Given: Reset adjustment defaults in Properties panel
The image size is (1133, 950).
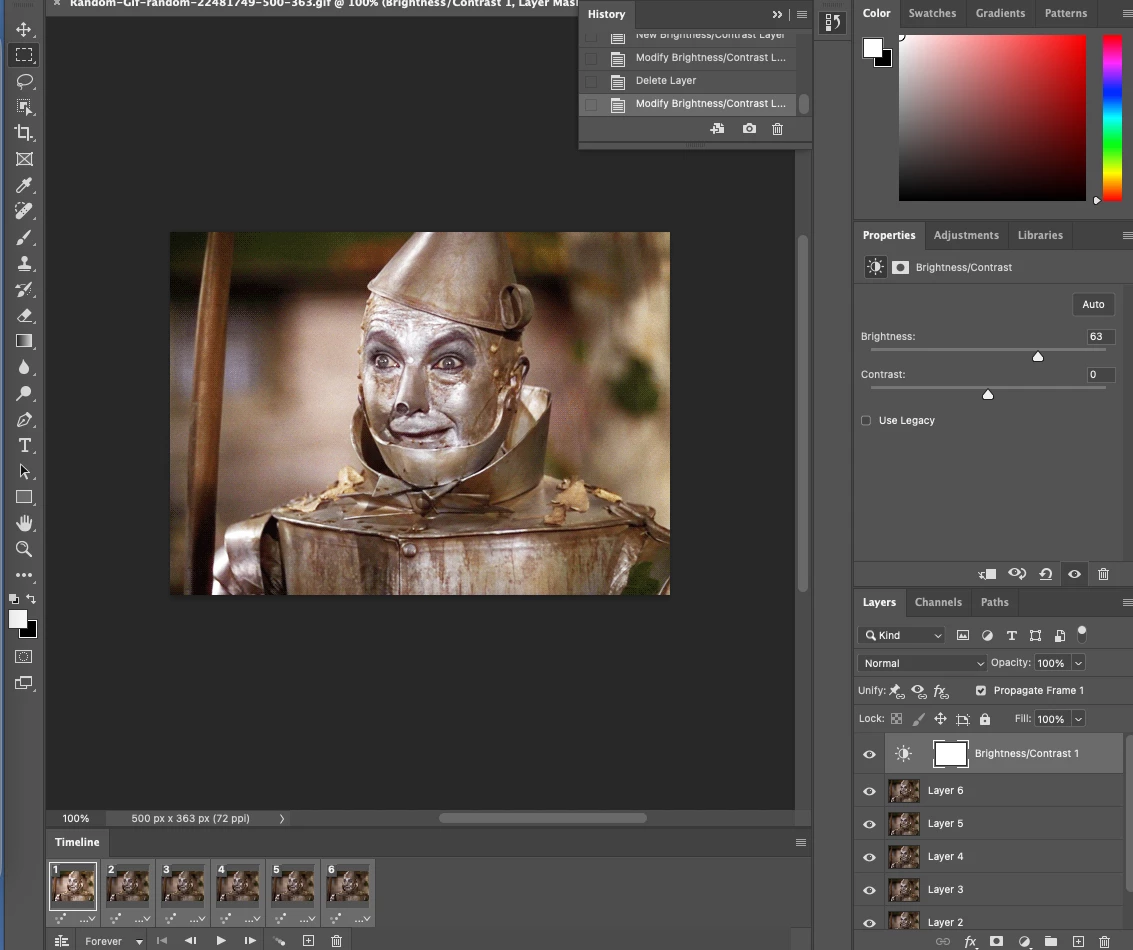Looking at the screenshot, I should click(1046, 574).
